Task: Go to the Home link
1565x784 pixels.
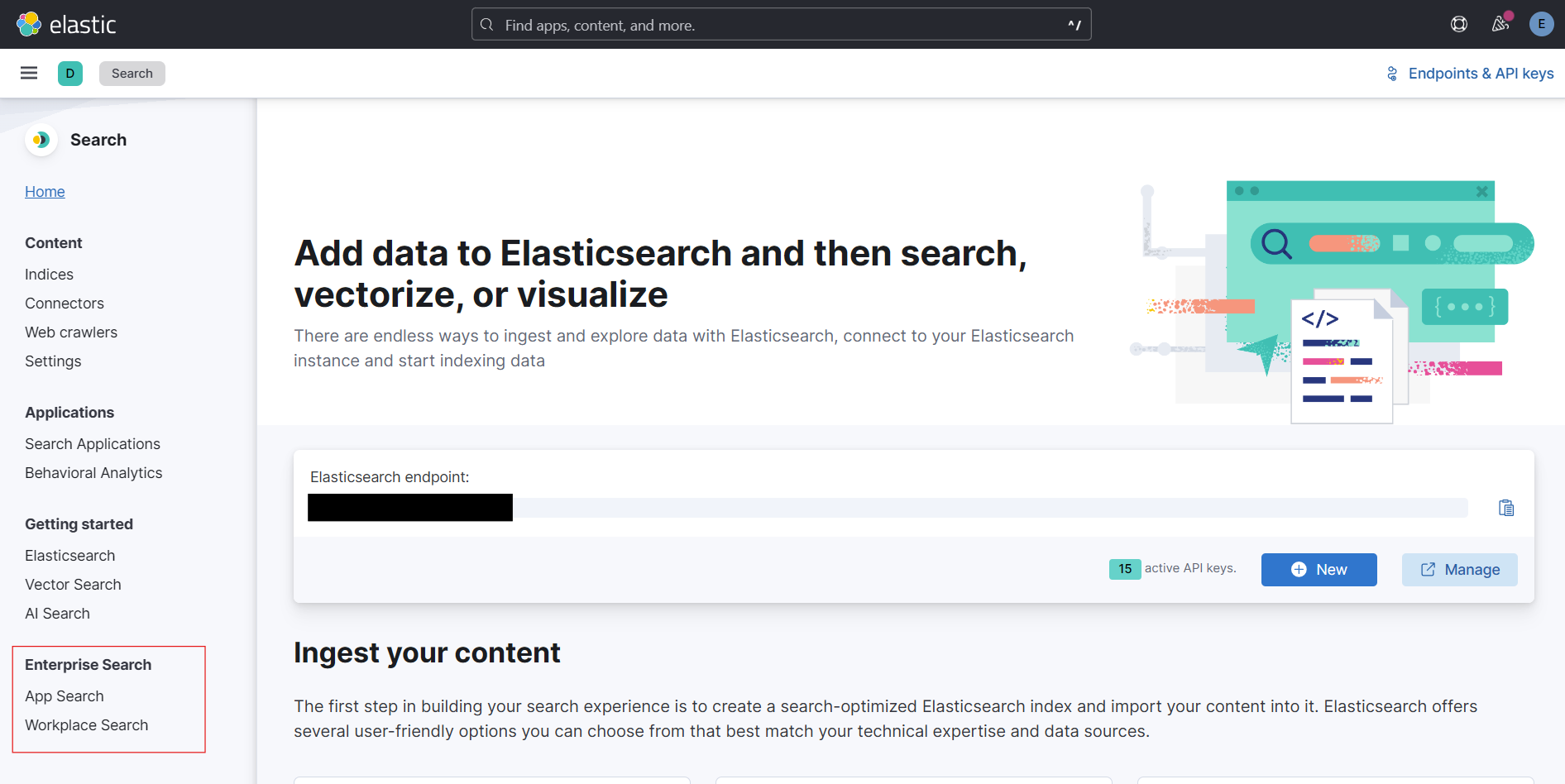Action: coord(45,191)
